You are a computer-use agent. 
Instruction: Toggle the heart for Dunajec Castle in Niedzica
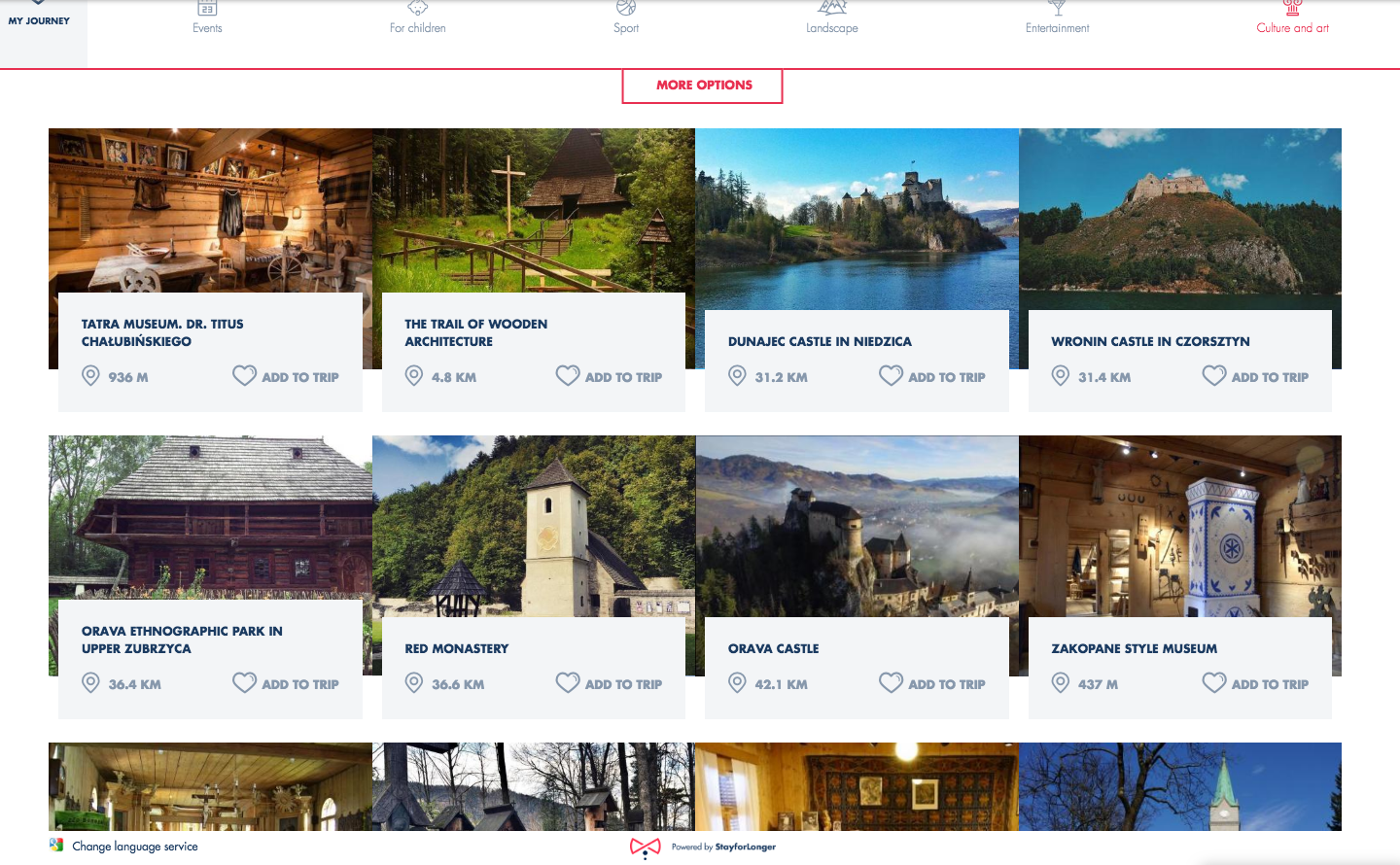click(x=891, y=375)
